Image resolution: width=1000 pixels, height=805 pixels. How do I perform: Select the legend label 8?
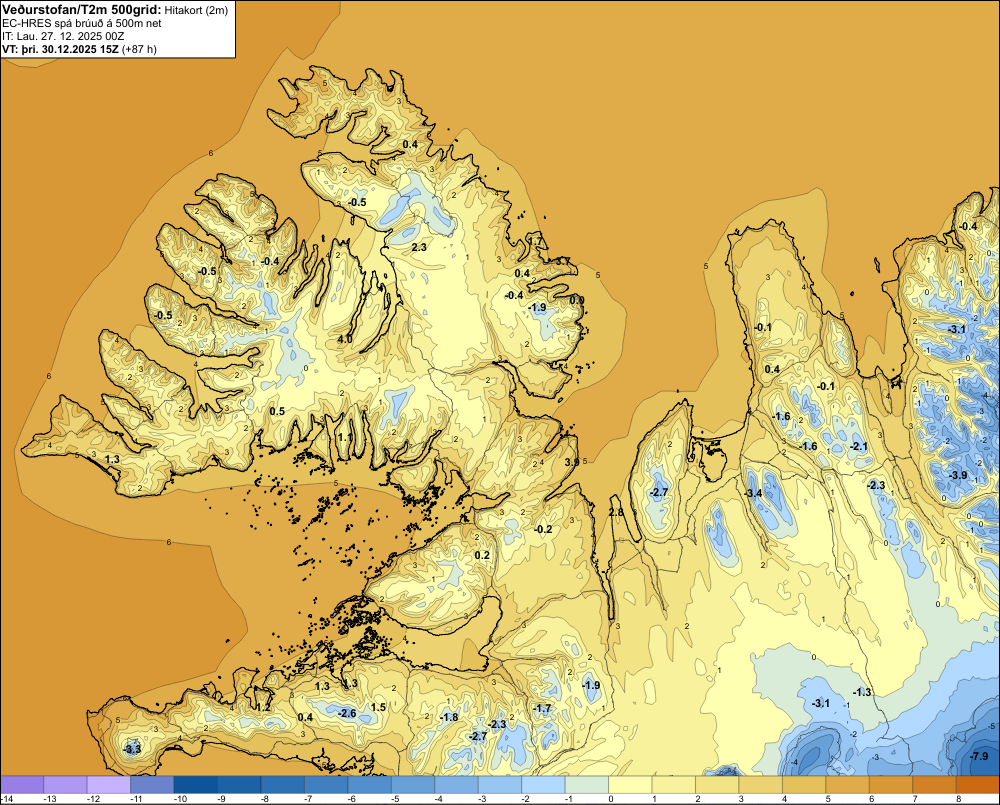coord(959,799)
